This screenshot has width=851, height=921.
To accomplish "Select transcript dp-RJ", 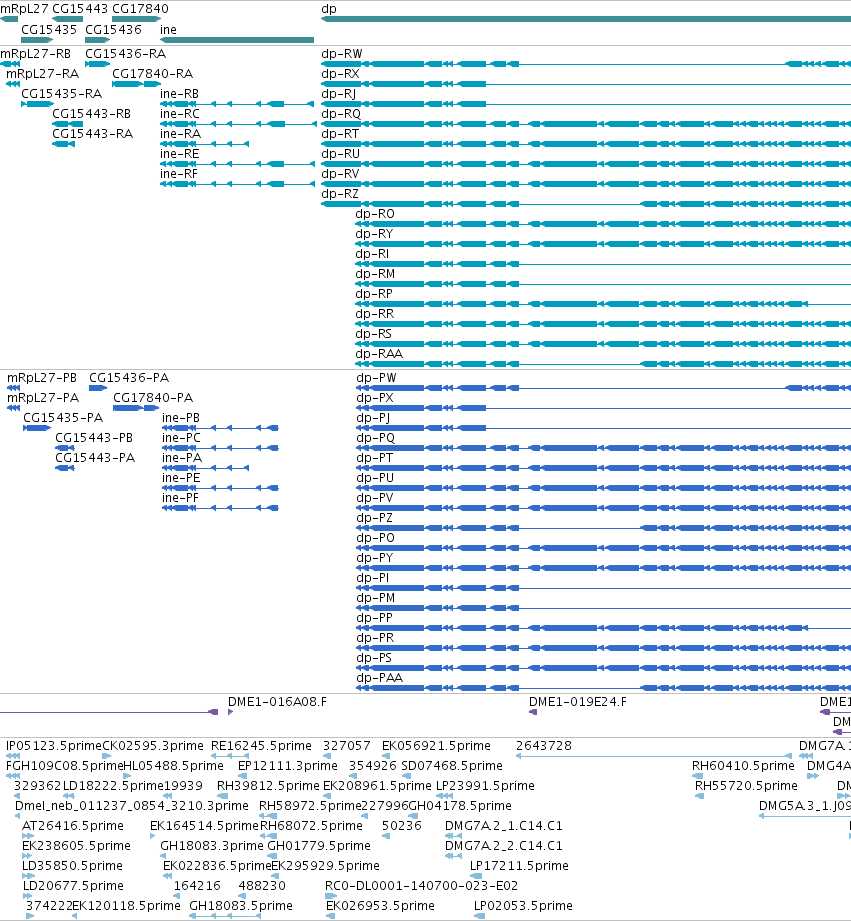I will [x=338, y=94].
